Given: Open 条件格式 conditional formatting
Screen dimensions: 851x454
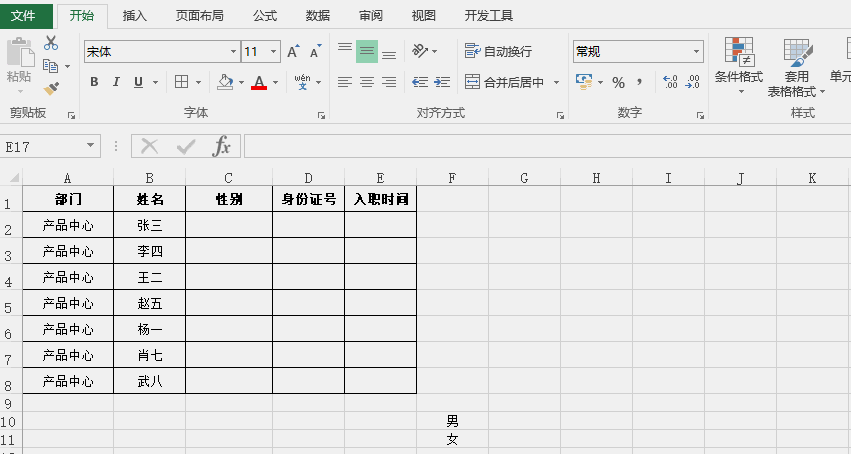Looking at the screenshot, I should [739, 66].
